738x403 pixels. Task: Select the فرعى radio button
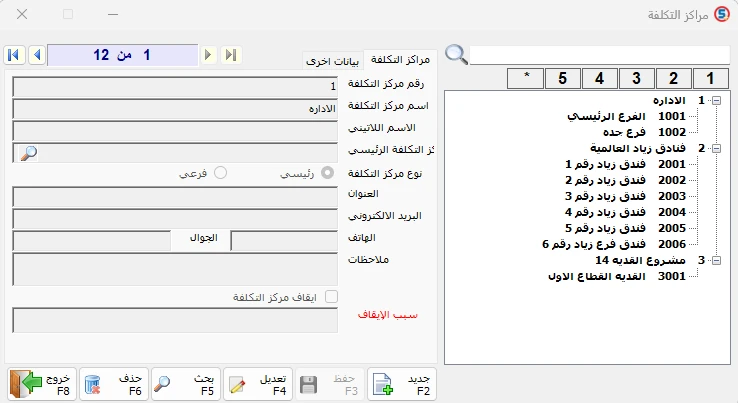220,173
